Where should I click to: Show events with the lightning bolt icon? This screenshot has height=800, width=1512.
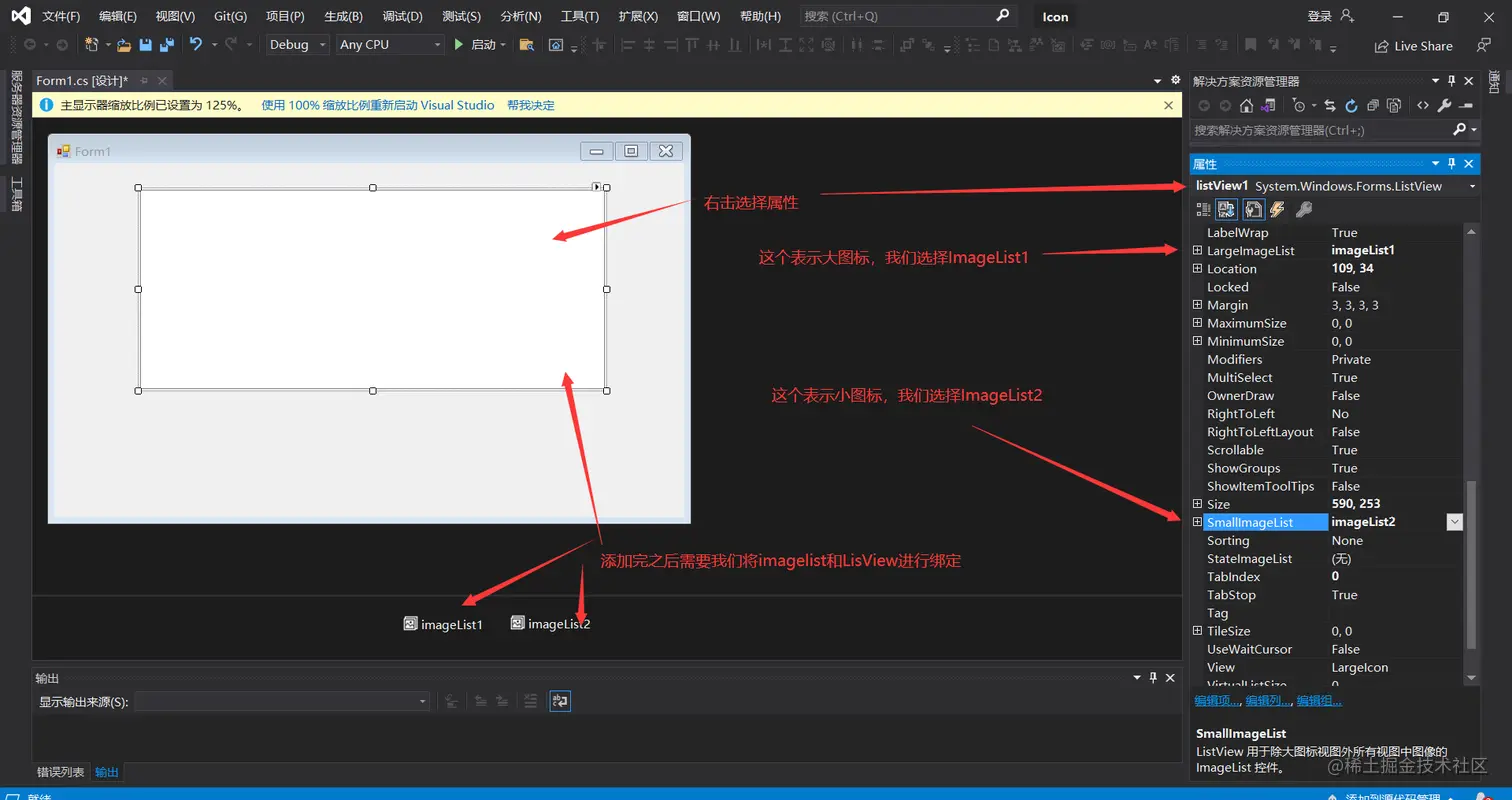[1277, 209]
